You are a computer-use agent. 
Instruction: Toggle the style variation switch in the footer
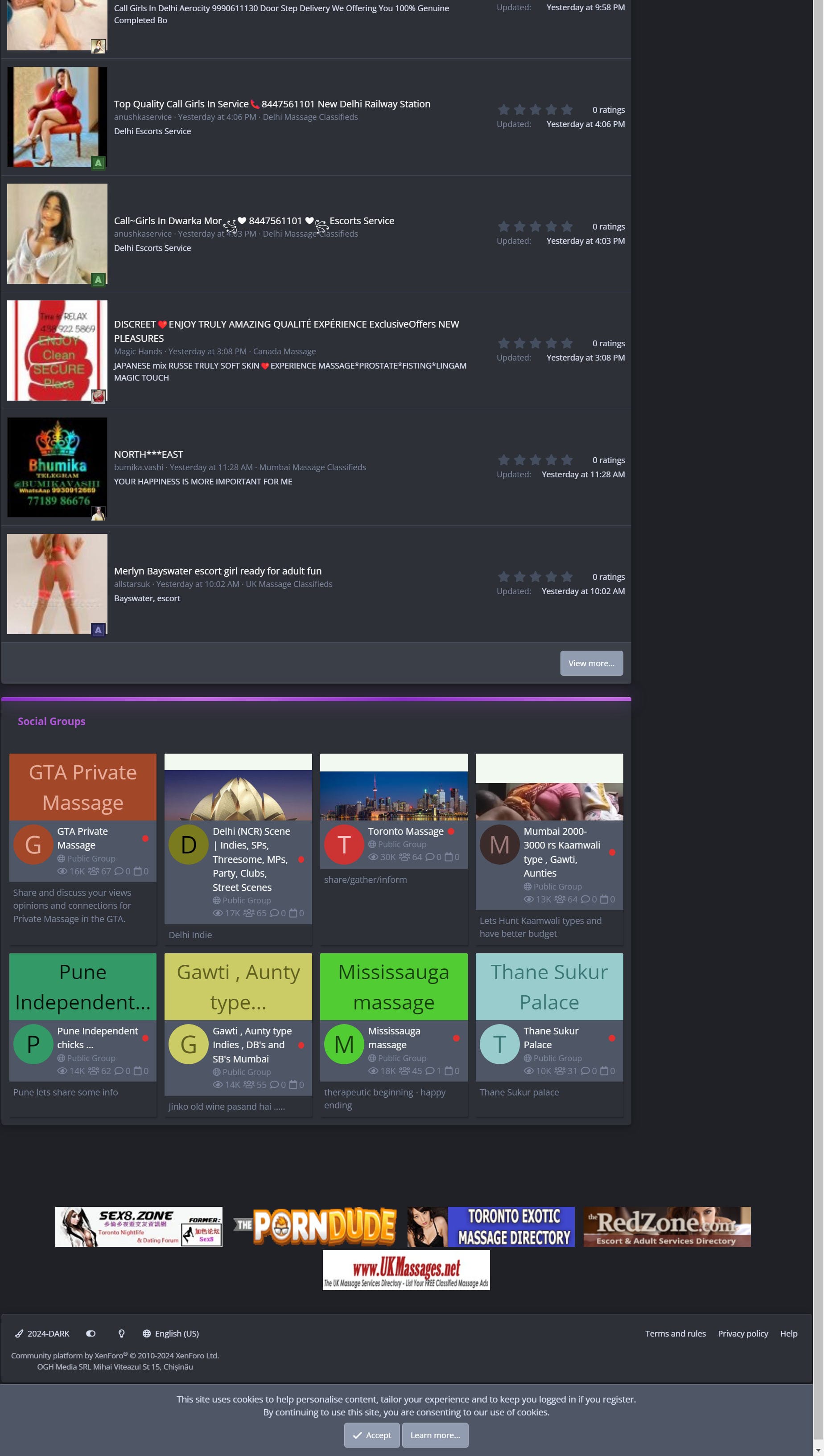click(x=91, y=1333)
